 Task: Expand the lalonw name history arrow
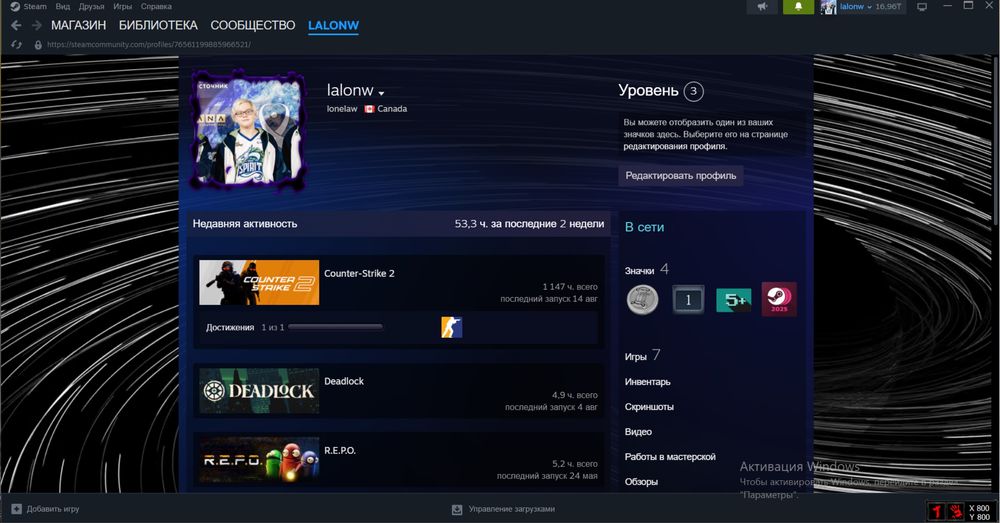[x=381, y=93]
